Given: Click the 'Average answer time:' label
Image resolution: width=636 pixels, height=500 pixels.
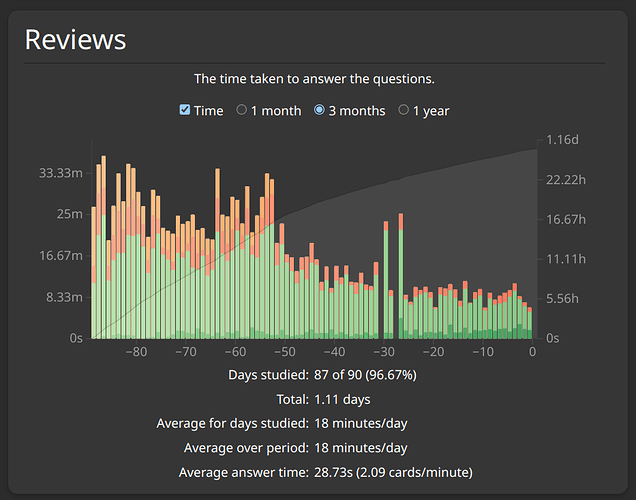Looking at the screenshot, I should coord(244,472).
